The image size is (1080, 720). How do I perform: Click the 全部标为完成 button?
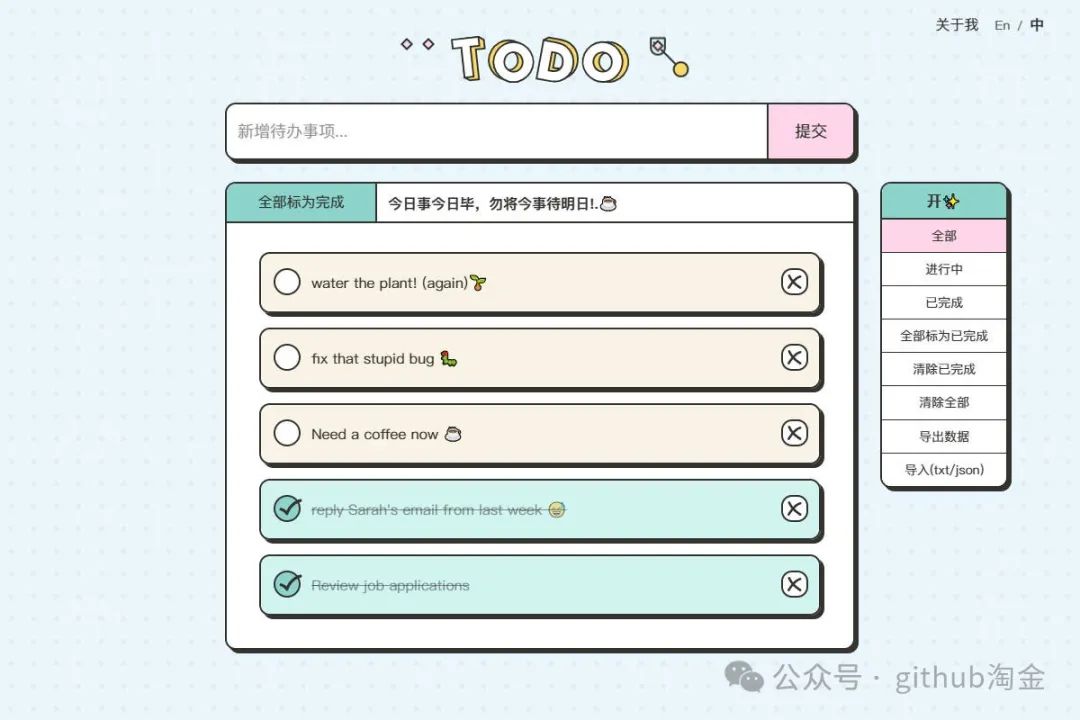pyautogui.click(x=301, y=203)
